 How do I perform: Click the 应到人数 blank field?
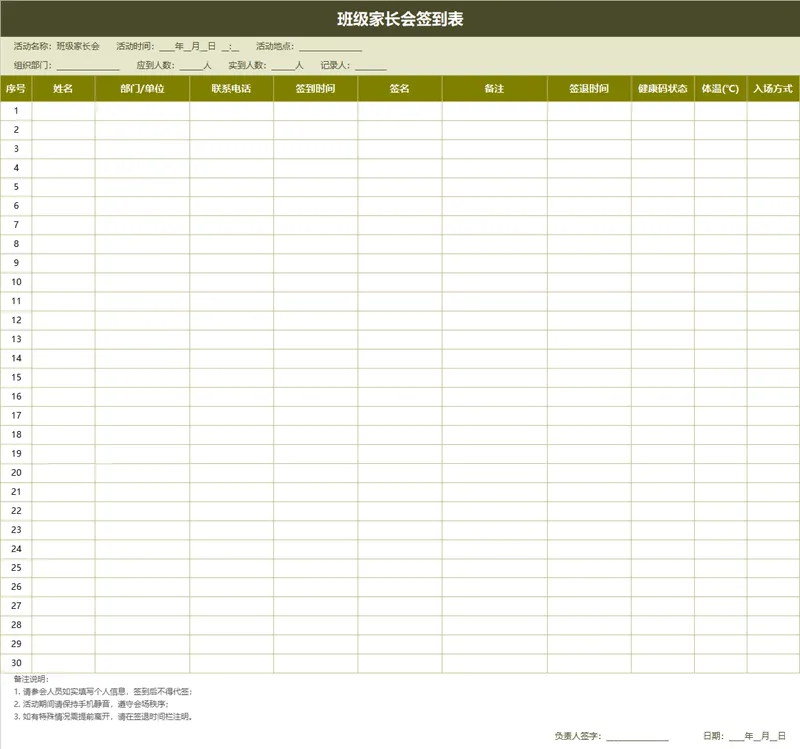pyautogui.click(x=191, y=66)
